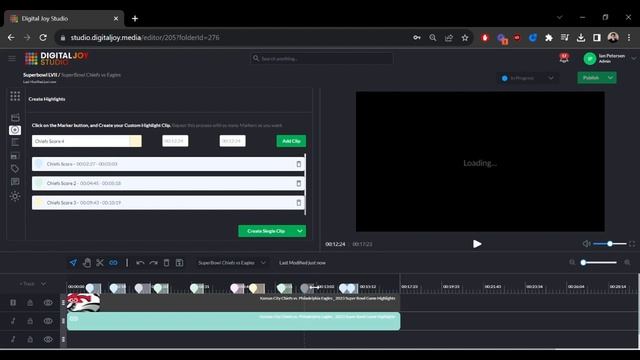Mute the preview with the speaker icon
The height and width of the screenshot is (360, 640).
coord(587,244)
